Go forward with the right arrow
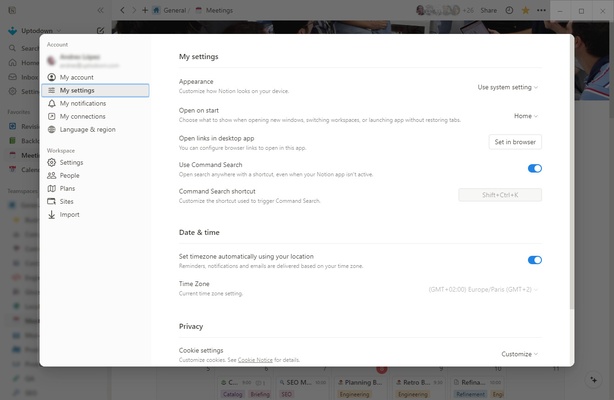This screenshot has width=614, height=400. [x=134, y=10]
